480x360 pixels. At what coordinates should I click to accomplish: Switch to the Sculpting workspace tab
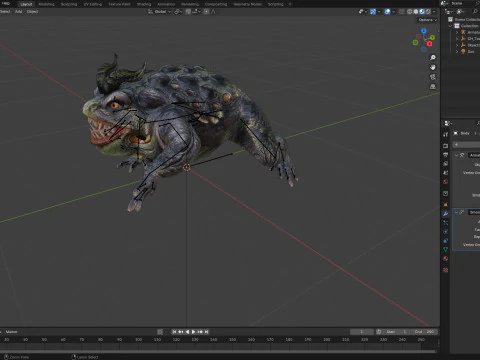[x=69, y=4]
